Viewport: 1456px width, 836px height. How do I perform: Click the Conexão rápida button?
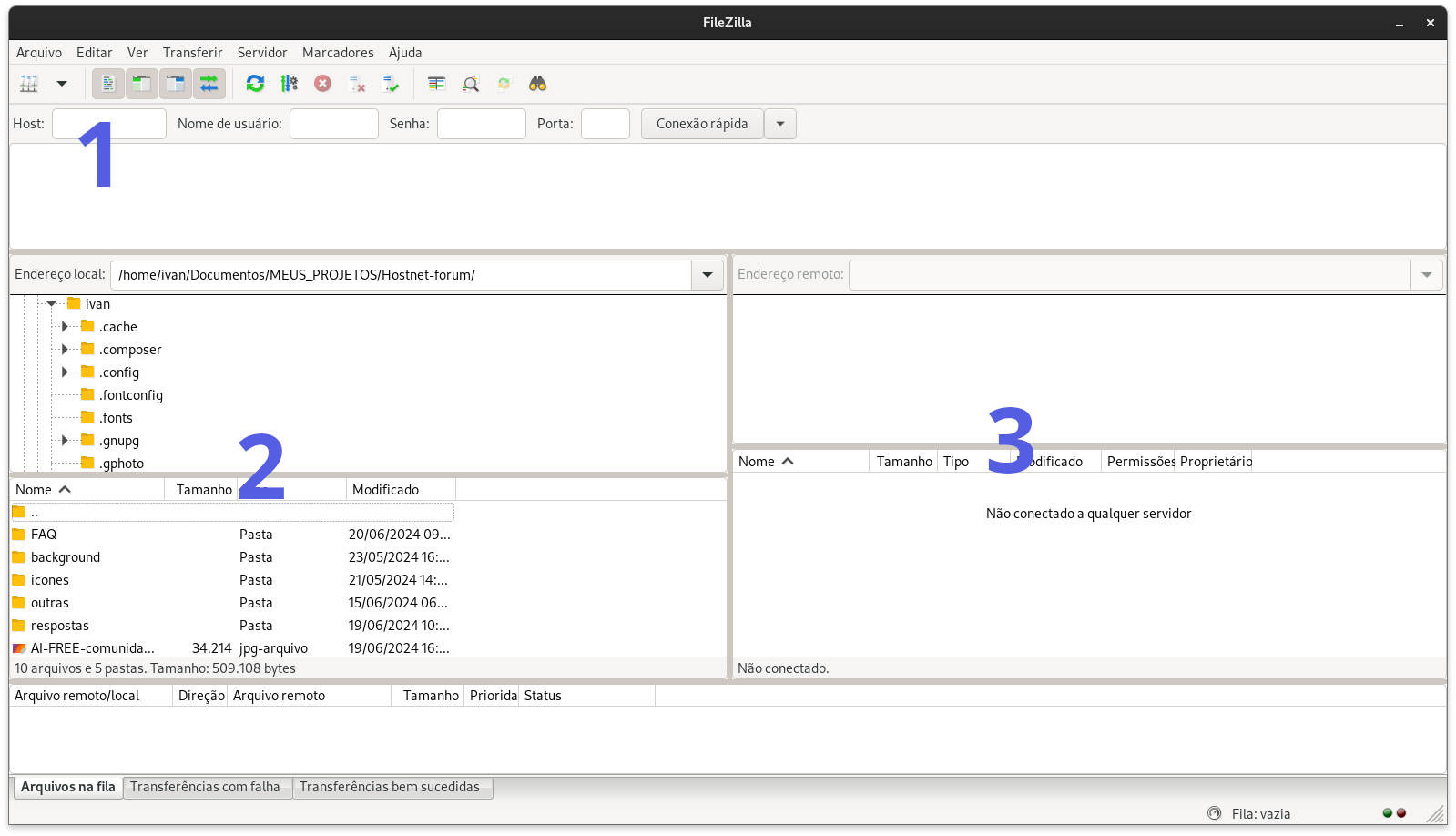coord(702,124)
